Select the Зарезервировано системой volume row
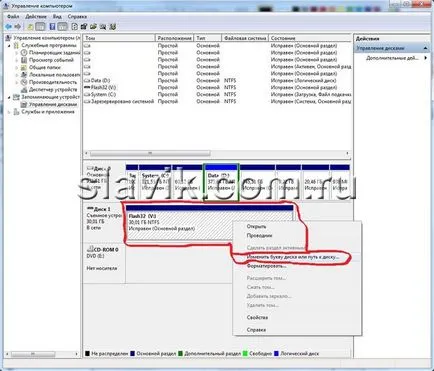The width and height of the screenshot is (434, 371). [217, 101]
